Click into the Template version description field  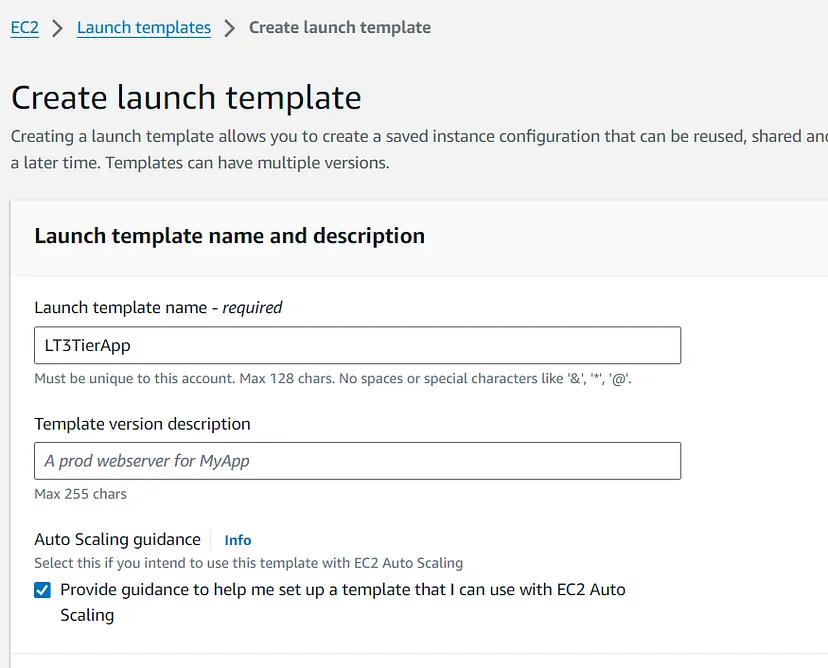(357, 461)
